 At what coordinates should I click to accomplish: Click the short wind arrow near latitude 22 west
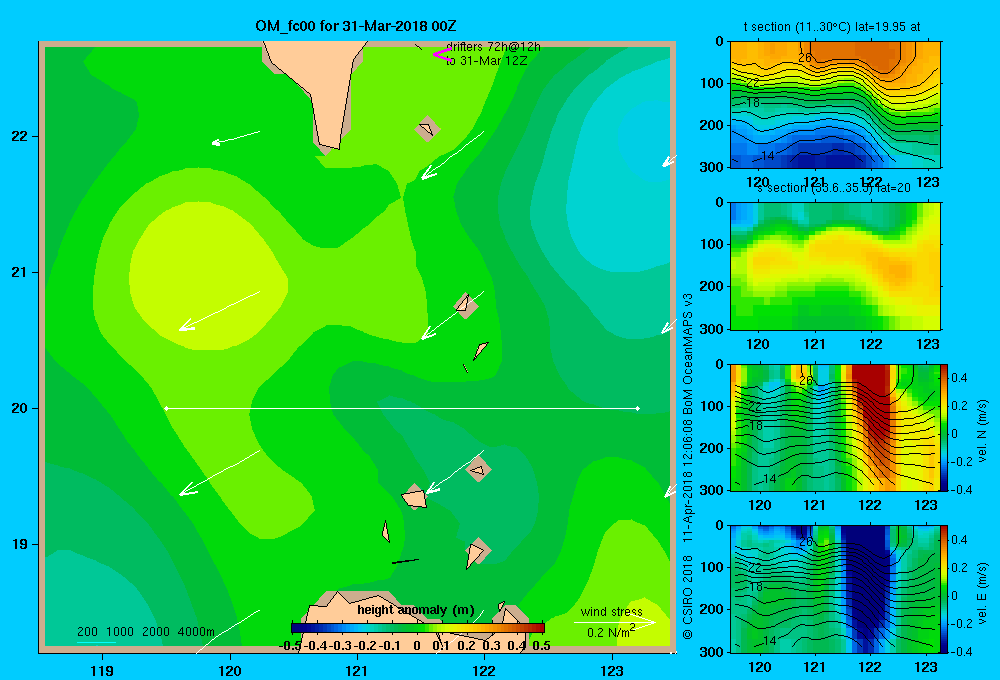(x=235, y=138)
